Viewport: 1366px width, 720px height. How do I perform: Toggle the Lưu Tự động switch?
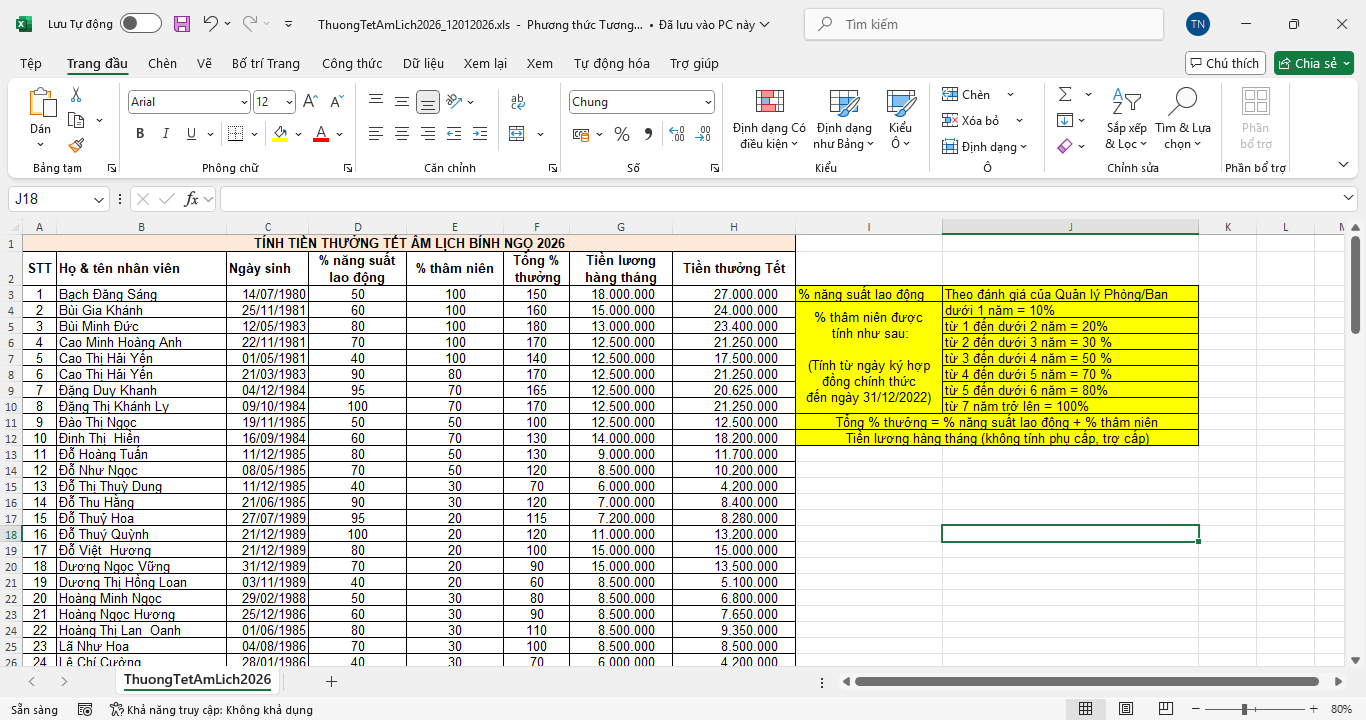point(140,24)
